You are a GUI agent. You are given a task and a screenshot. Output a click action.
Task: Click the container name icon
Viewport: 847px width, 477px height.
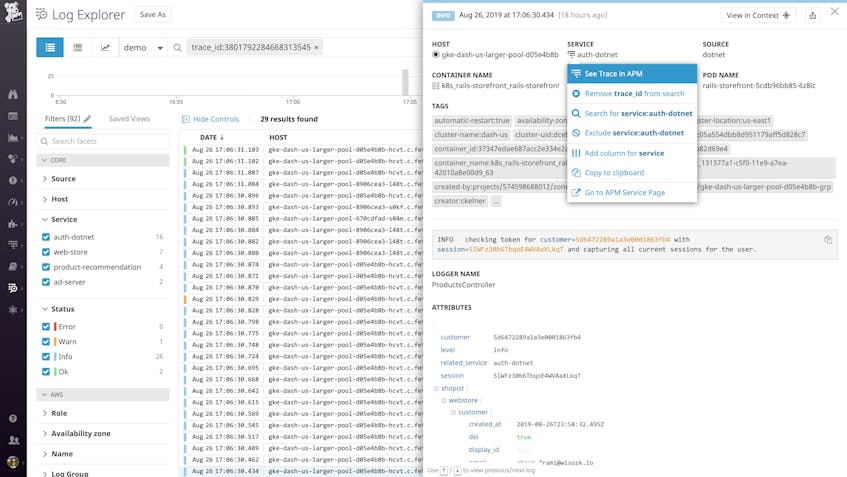coord(435,85)
